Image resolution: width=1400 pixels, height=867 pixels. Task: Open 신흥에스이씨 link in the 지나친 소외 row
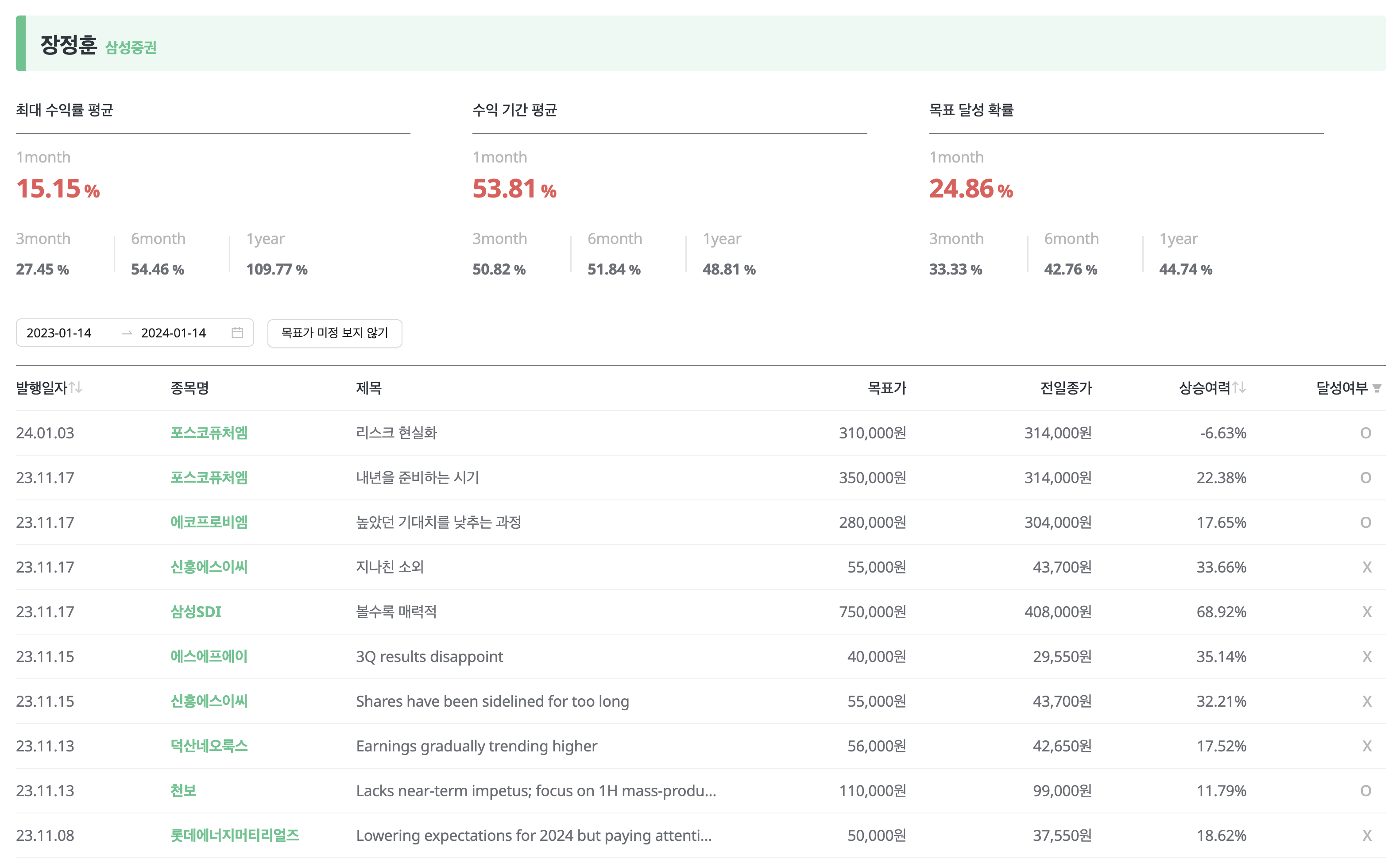(x=209, y=567)
